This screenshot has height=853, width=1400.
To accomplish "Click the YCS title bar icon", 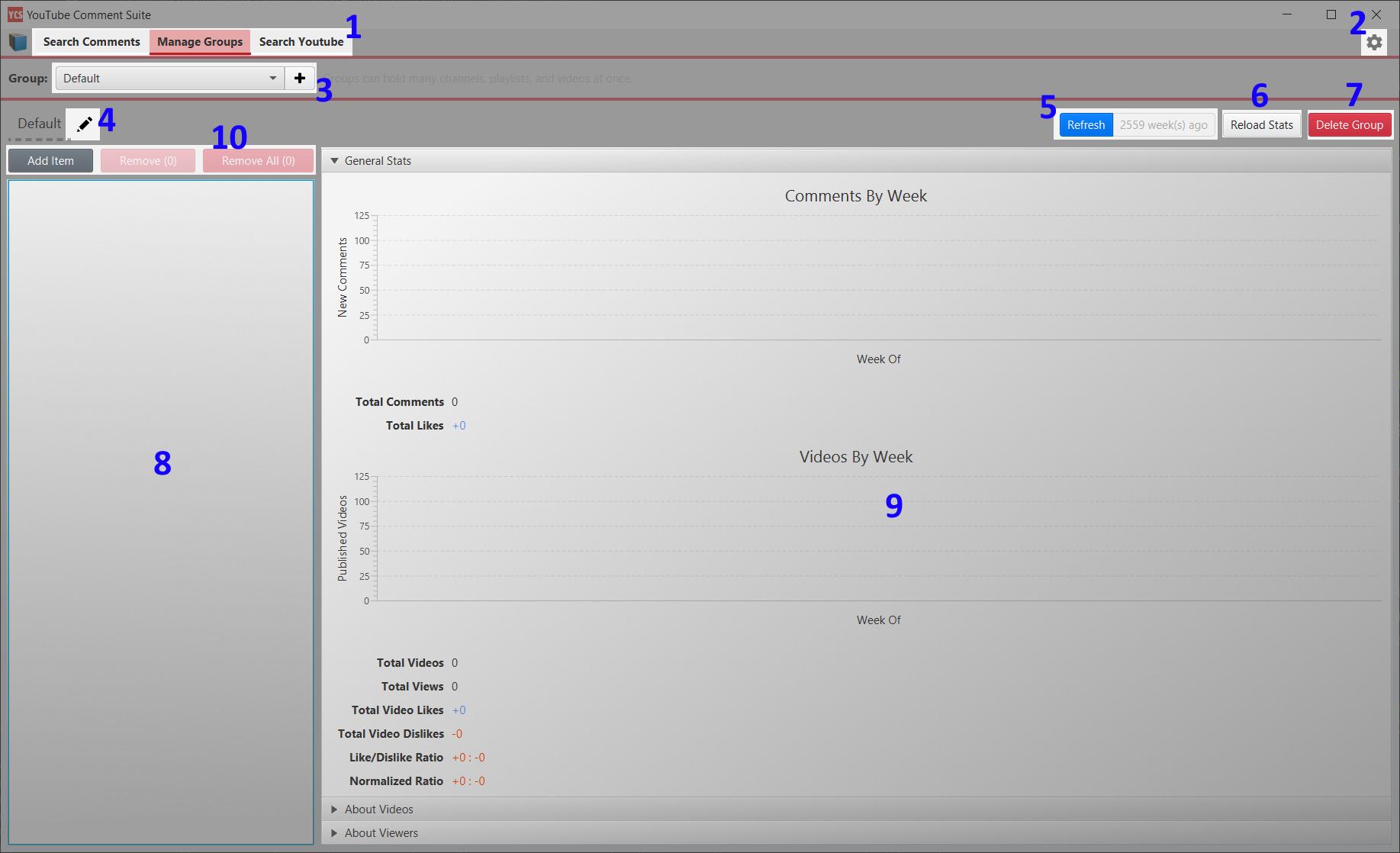I will (x=14, y=14).
